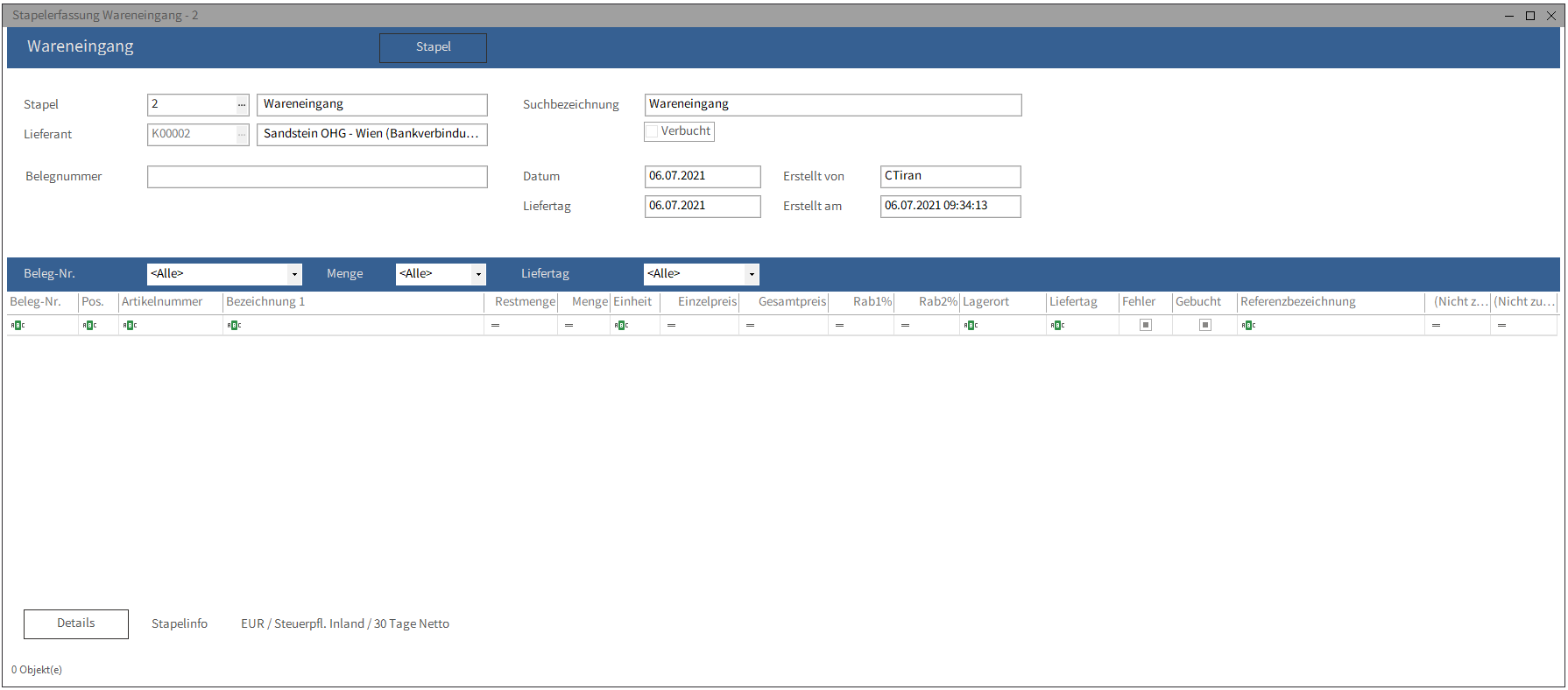Sort by Liefertag column header in grid
The image size is (1568, 690).
pyautogui.click(x=1083, y=302)
